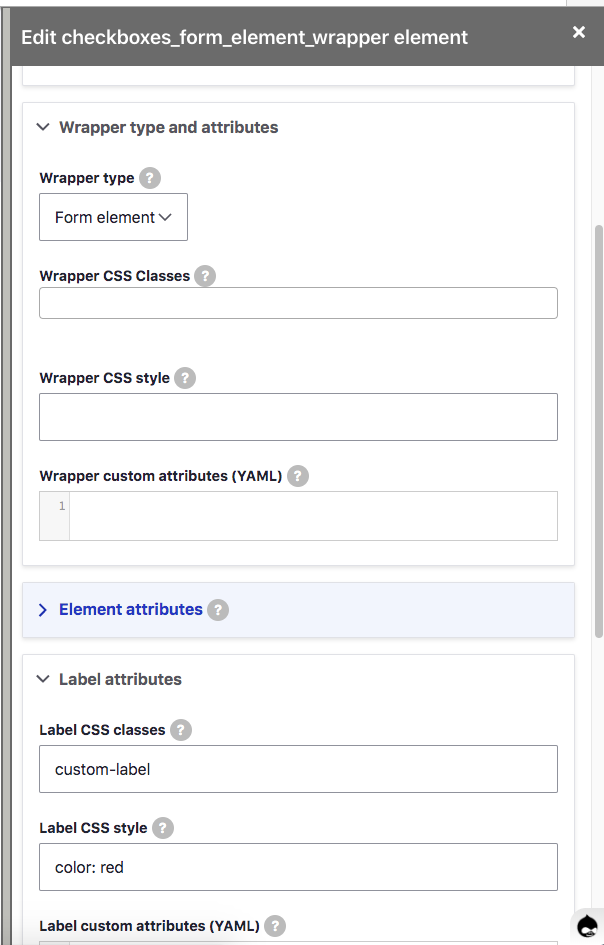Open help for Wrapper type
The width and height of the screenshot is (604, 945).
point(150,178)
